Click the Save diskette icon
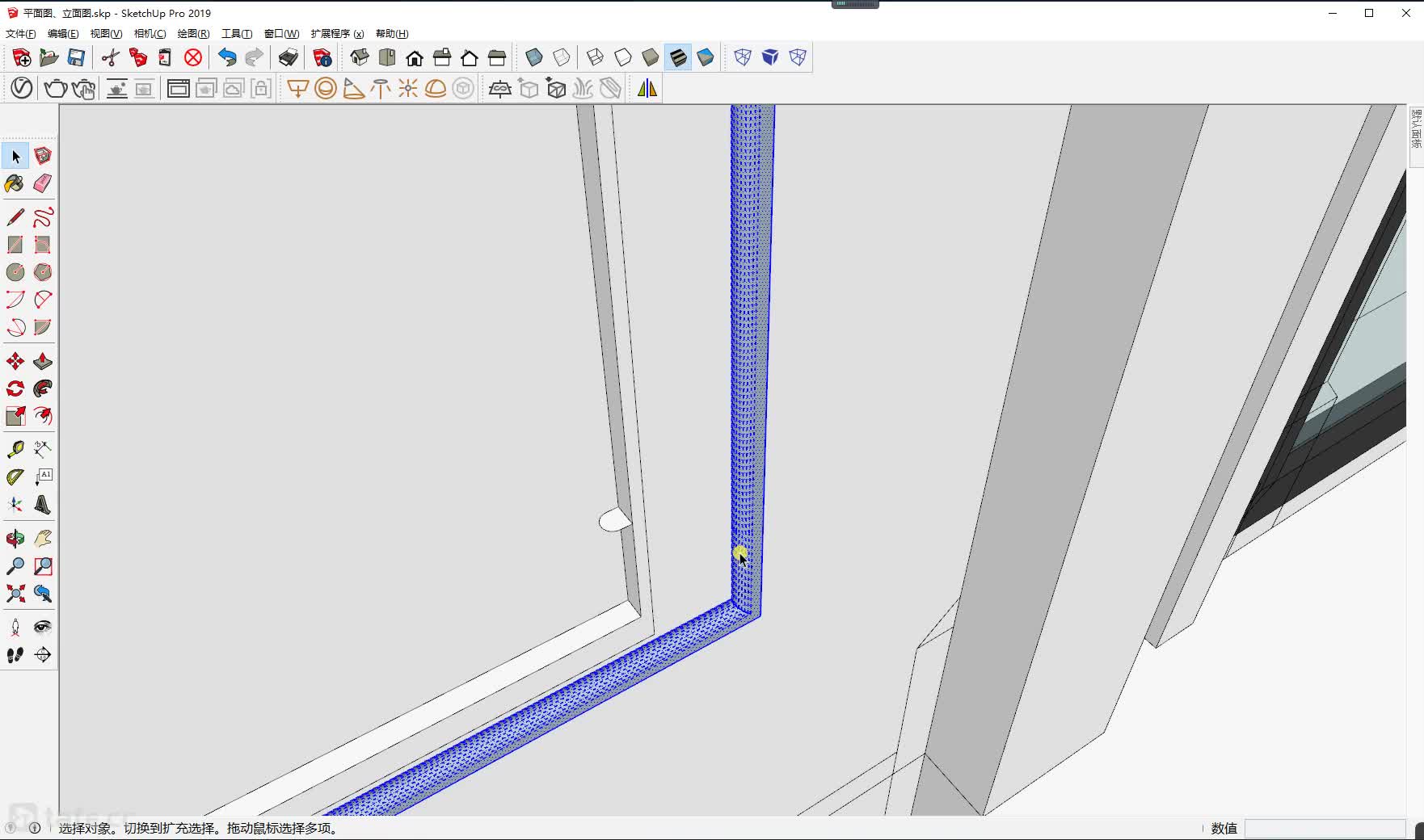Image resolution: width=1424 pixels, height=840 pixels. click(76, 57)
